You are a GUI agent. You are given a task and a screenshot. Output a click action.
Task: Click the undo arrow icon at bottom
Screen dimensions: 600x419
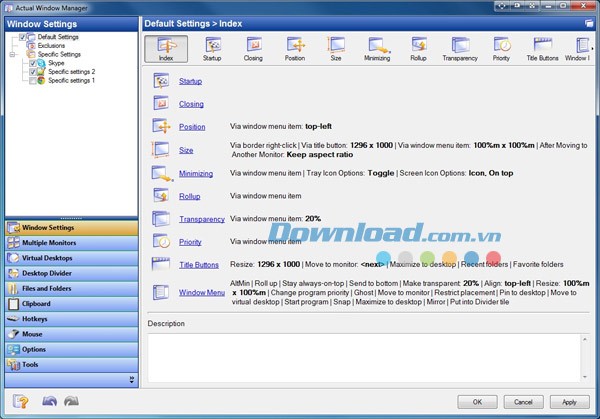tap(49, 401)
